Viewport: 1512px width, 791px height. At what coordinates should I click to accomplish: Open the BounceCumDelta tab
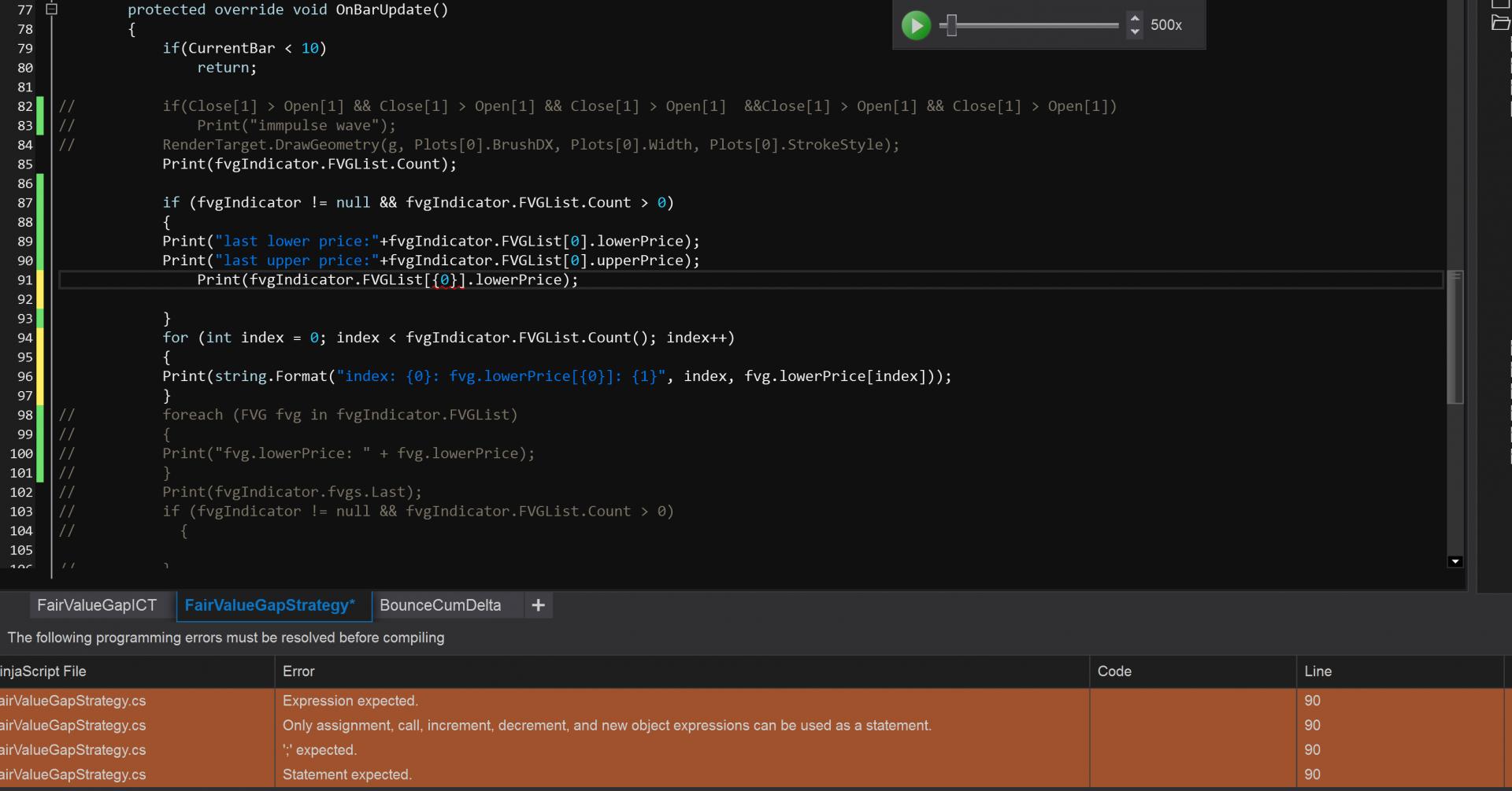click(x=440, y=605)
